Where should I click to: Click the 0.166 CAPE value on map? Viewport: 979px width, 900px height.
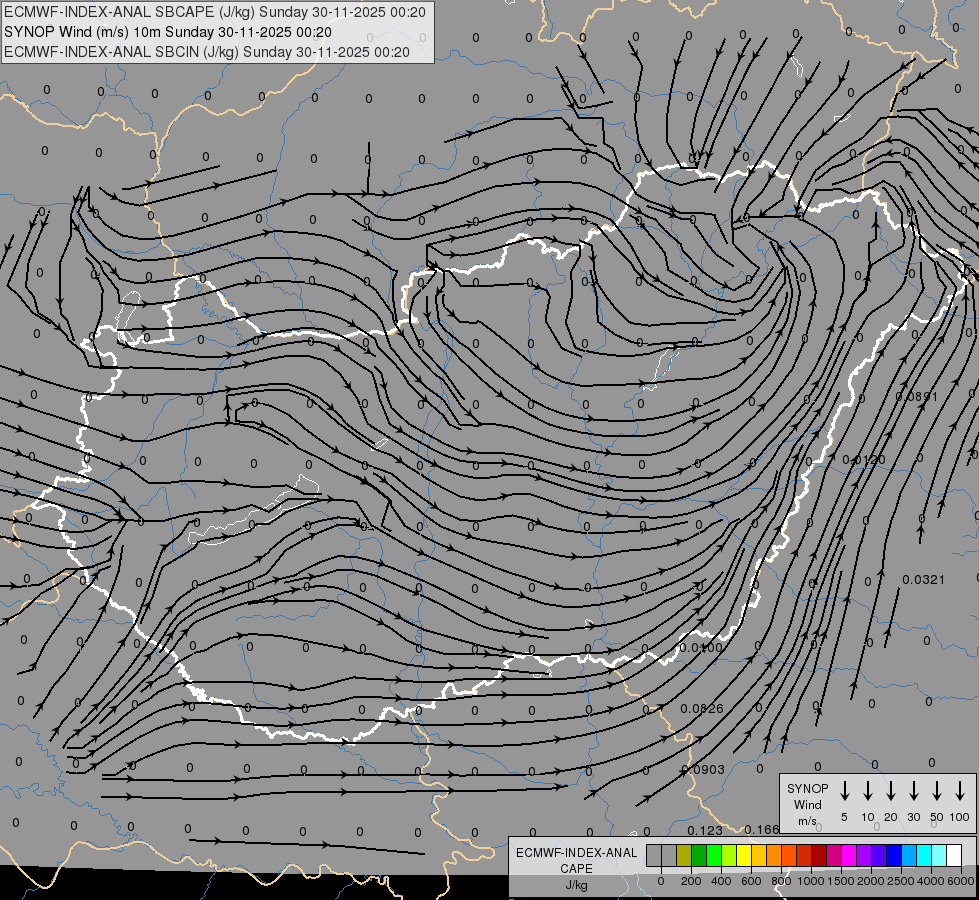pyautogui.click(x=762, y=829)
